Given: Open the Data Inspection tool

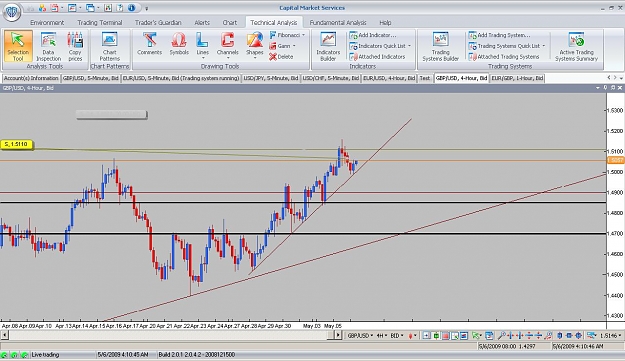Looking at the screenshot, I should click(x=48, y=46).
